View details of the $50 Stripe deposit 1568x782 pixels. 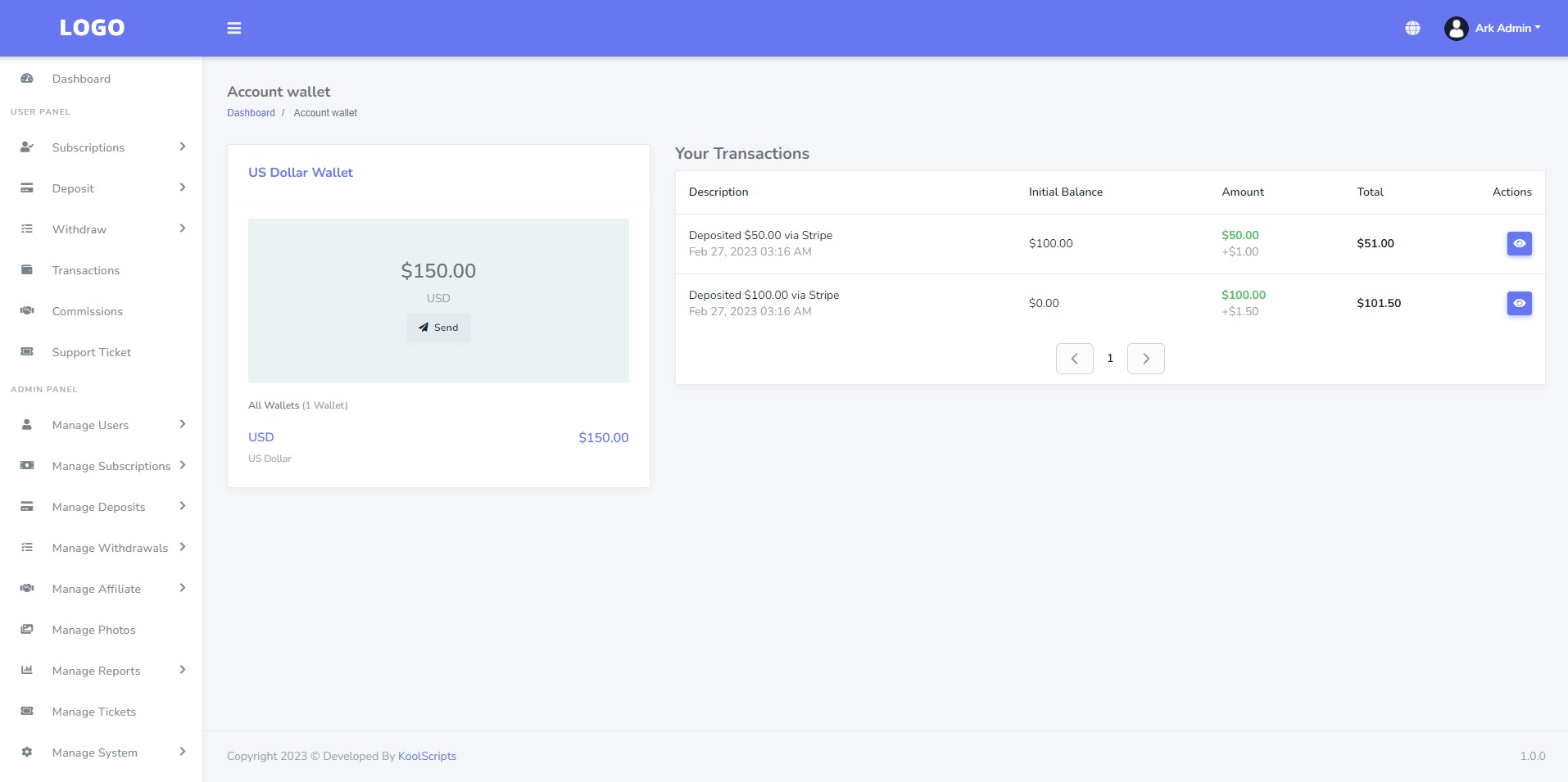point(1519,243)
